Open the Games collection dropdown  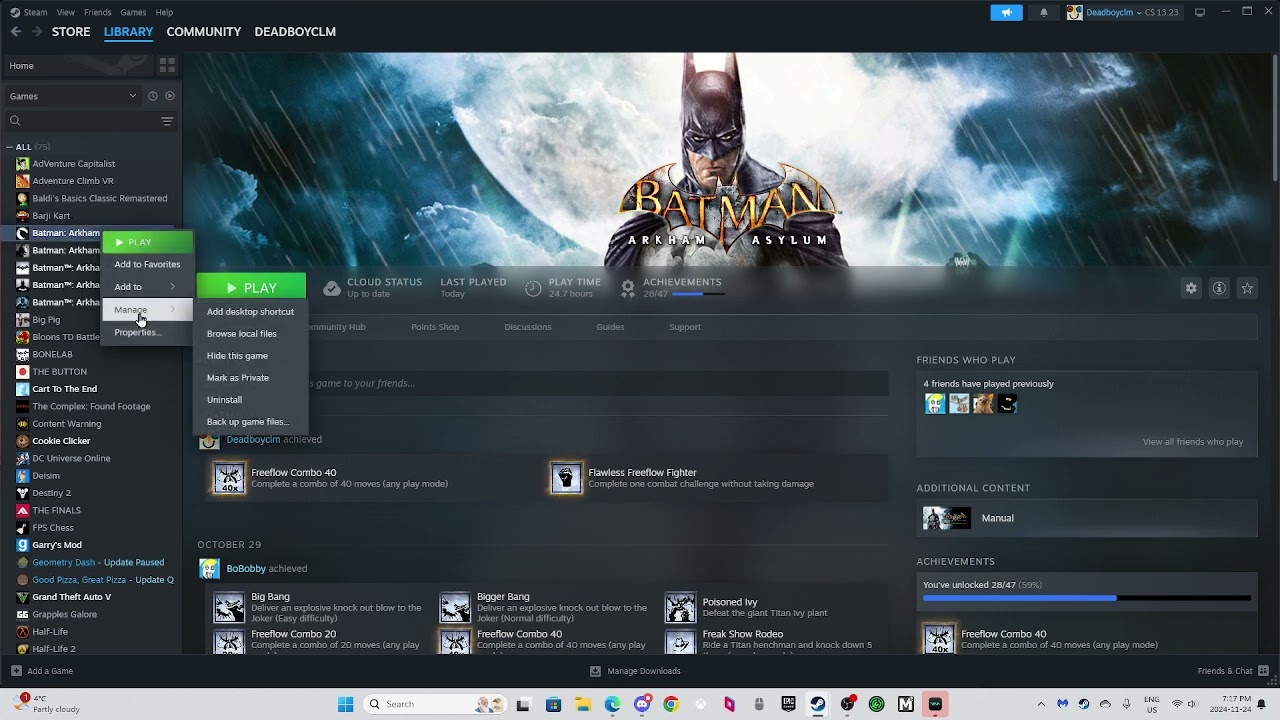pos(73,96)
